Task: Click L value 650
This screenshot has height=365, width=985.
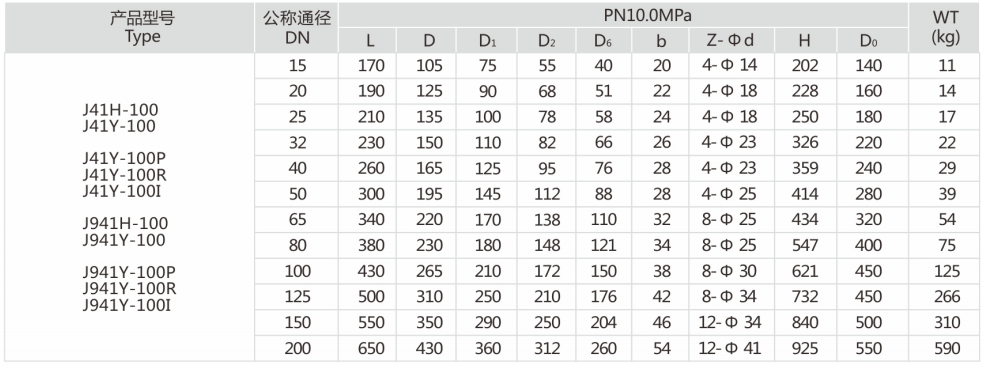Action: (371, 348)
